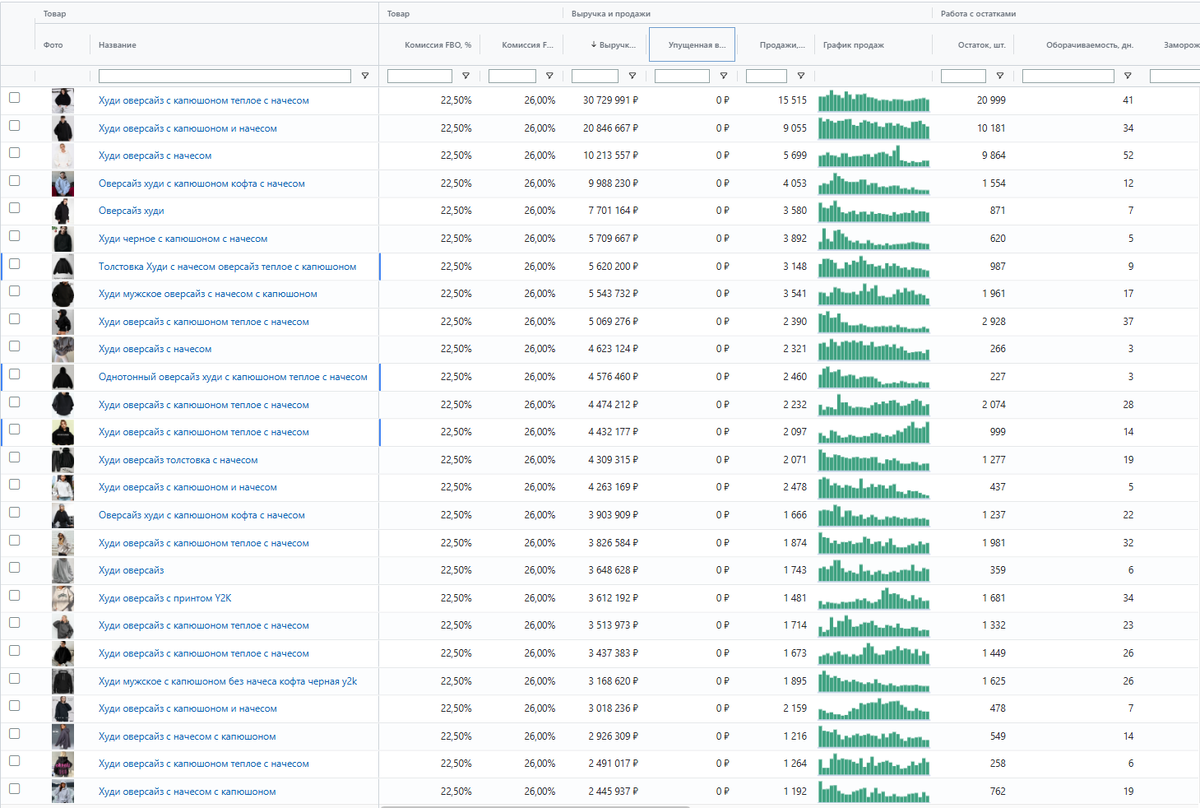This screenshot has width=1200, height=808.
Task: Open filter funnel for Выручка column
Action: click(632, 76)
